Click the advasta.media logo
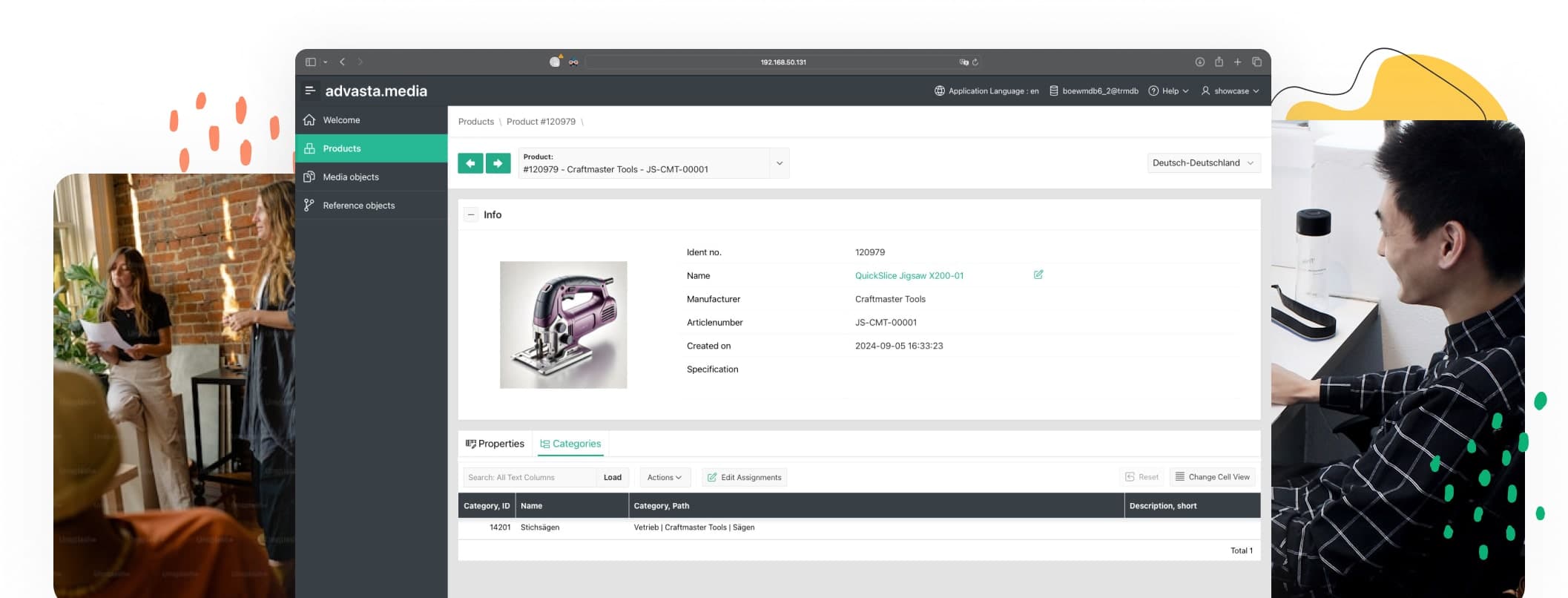 tap(376, 91)
